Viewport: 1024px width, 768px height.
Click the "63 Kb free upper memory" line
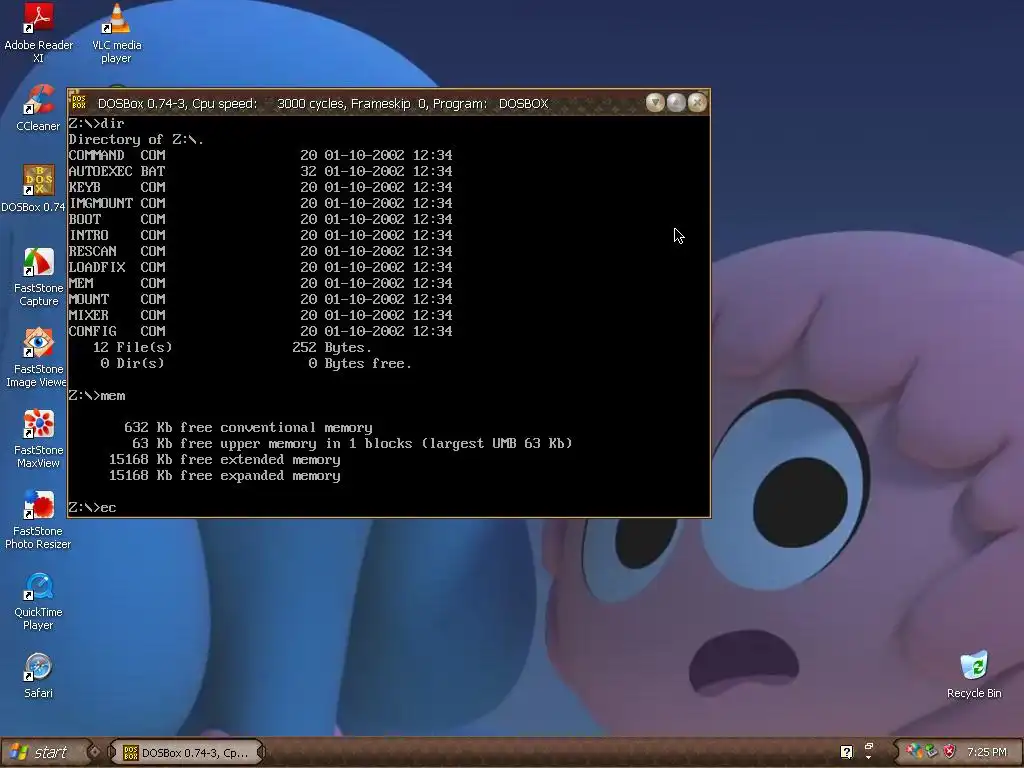352,443
